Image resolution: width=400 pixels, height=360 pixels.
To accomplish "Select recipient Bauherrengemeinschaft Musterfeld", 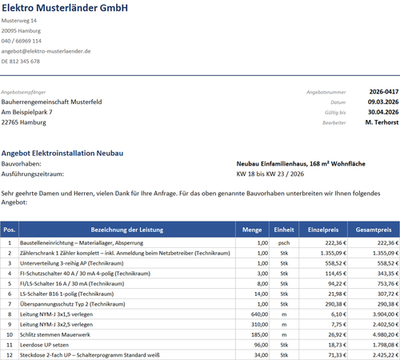I will [52, 102].
